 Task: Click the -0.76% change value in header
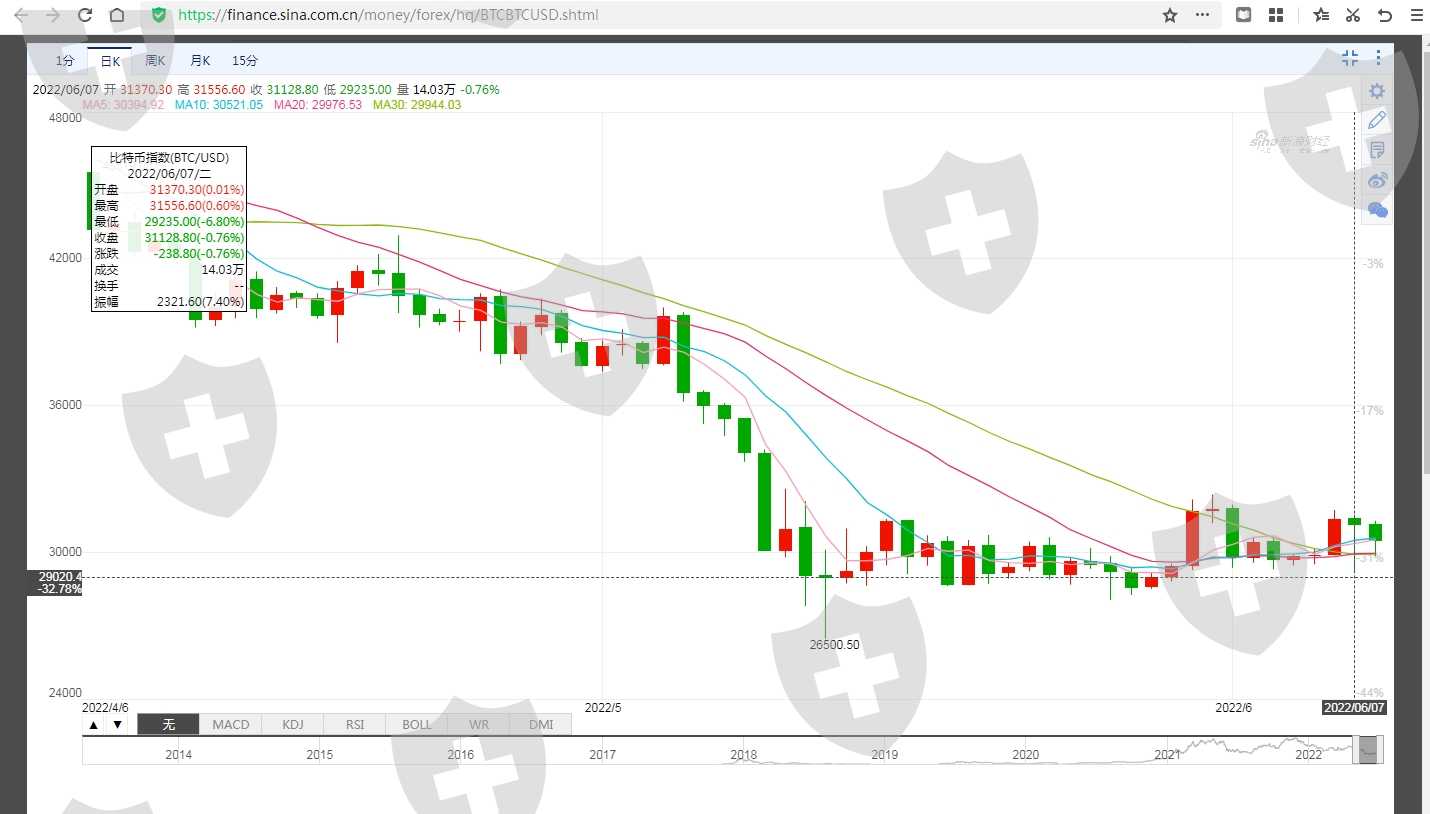click(480, 89)
